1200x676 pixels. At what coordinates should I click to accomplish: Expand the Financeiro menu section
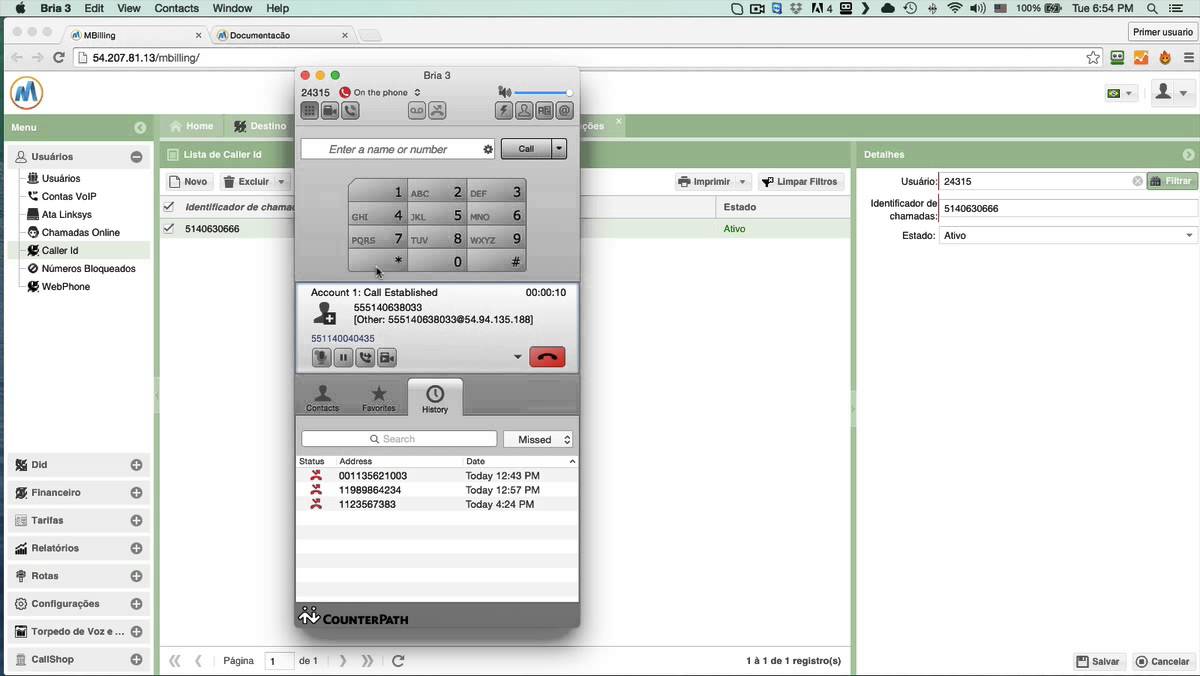[136, 493]
